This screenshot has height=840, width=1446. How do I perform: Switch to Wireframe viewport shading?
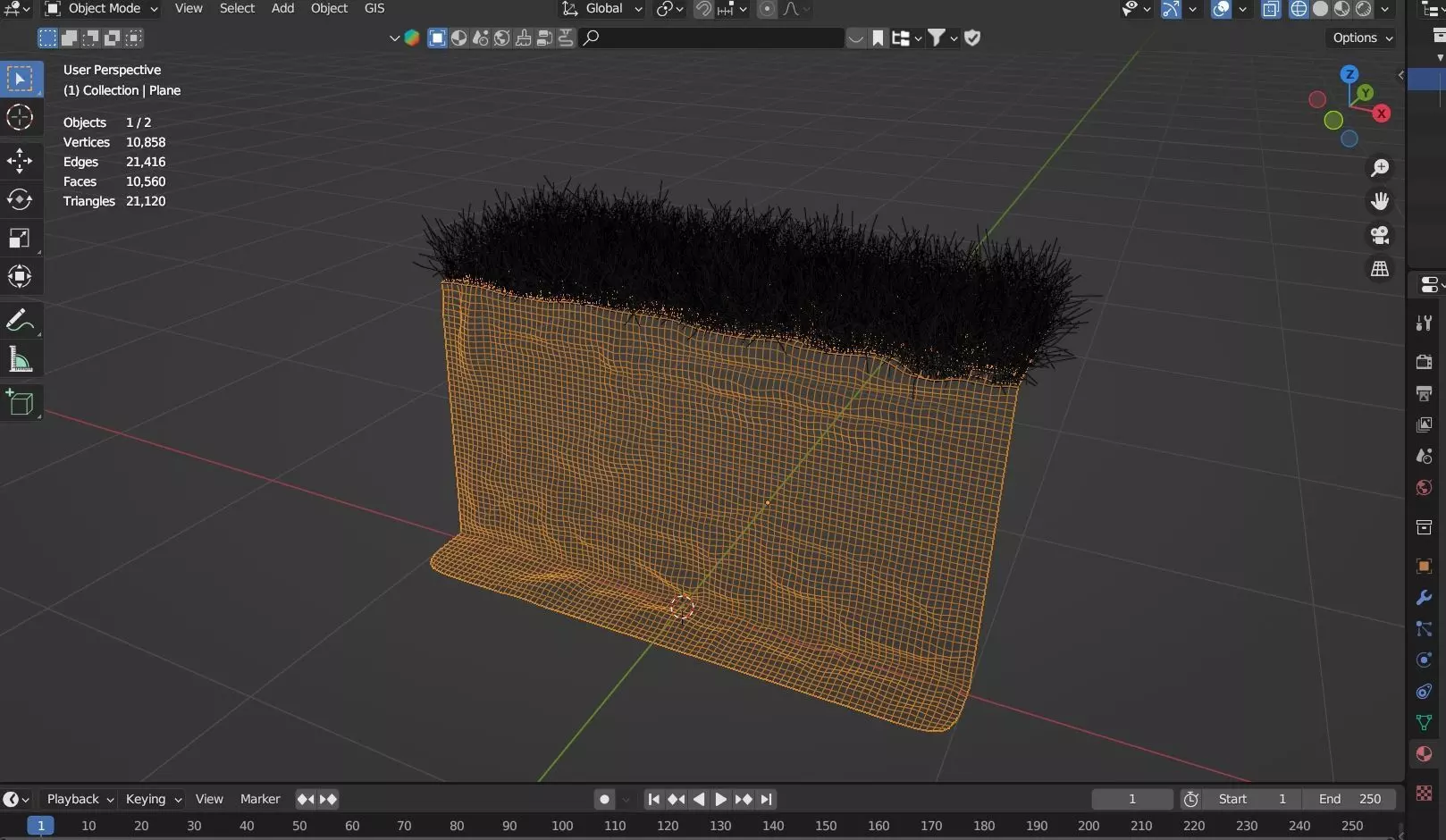click(x=1299, y=9)
